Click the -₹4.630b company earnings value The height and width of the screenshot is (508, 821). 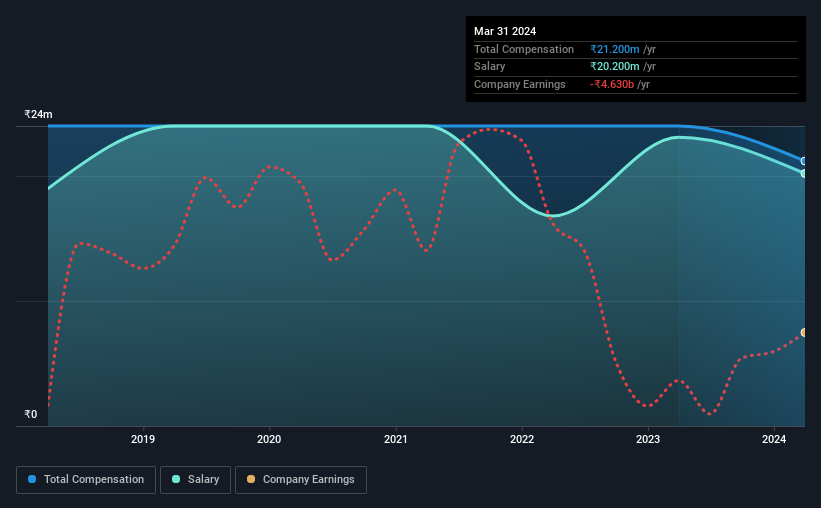[x=612, y=84]
